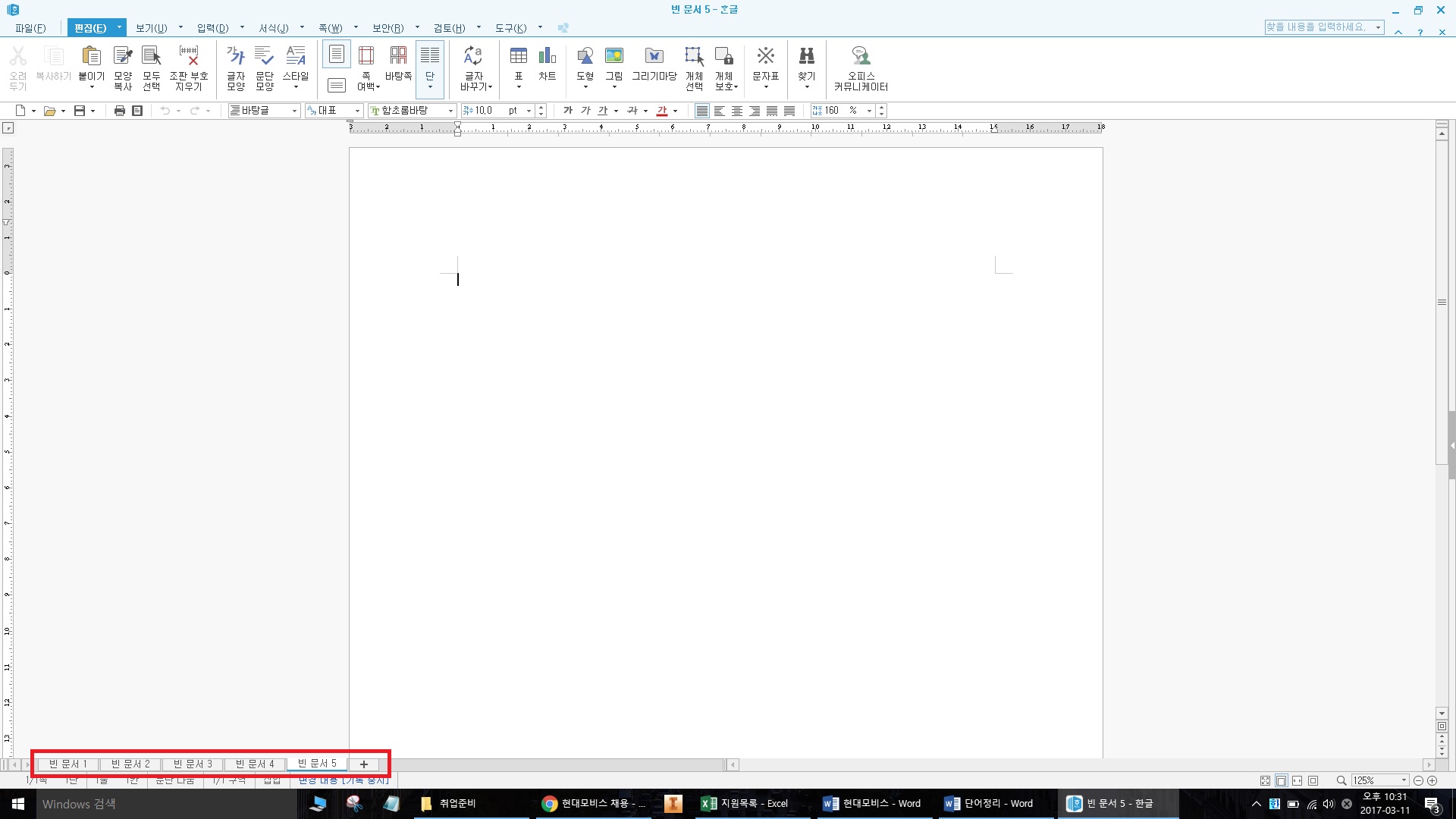Open the 125% zoom level dropdown

[x=1404, y=780]
